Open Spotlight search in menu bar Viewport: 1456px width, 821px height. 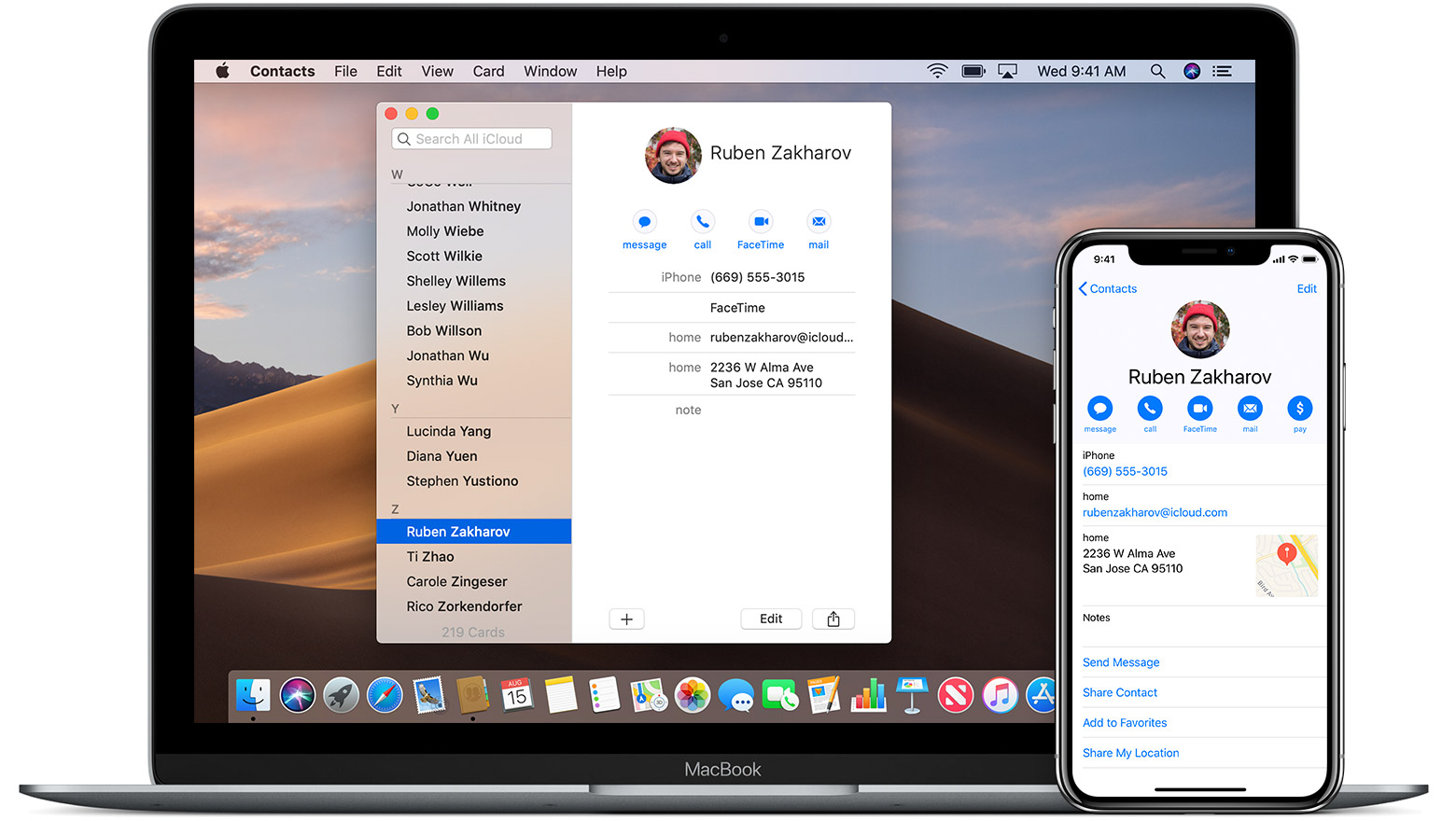1157,72
